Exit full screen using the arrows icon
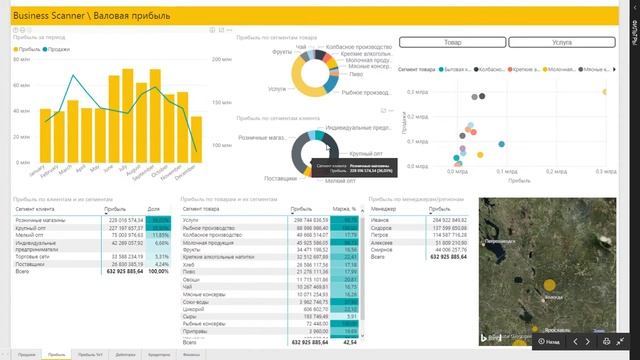 point(620,341)
